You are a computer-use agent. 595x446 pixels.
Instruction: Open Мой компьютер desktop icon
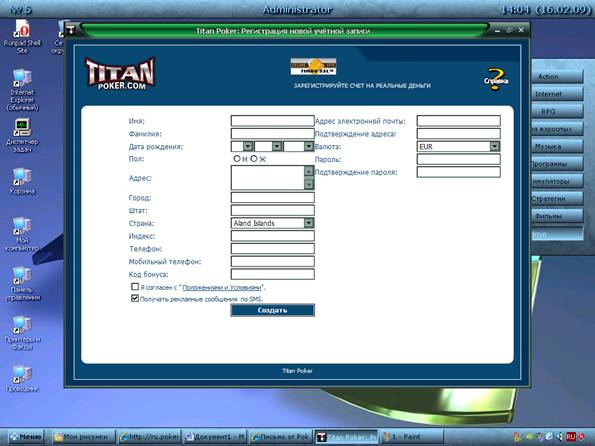pyautogui.click(x=22, y=235)
